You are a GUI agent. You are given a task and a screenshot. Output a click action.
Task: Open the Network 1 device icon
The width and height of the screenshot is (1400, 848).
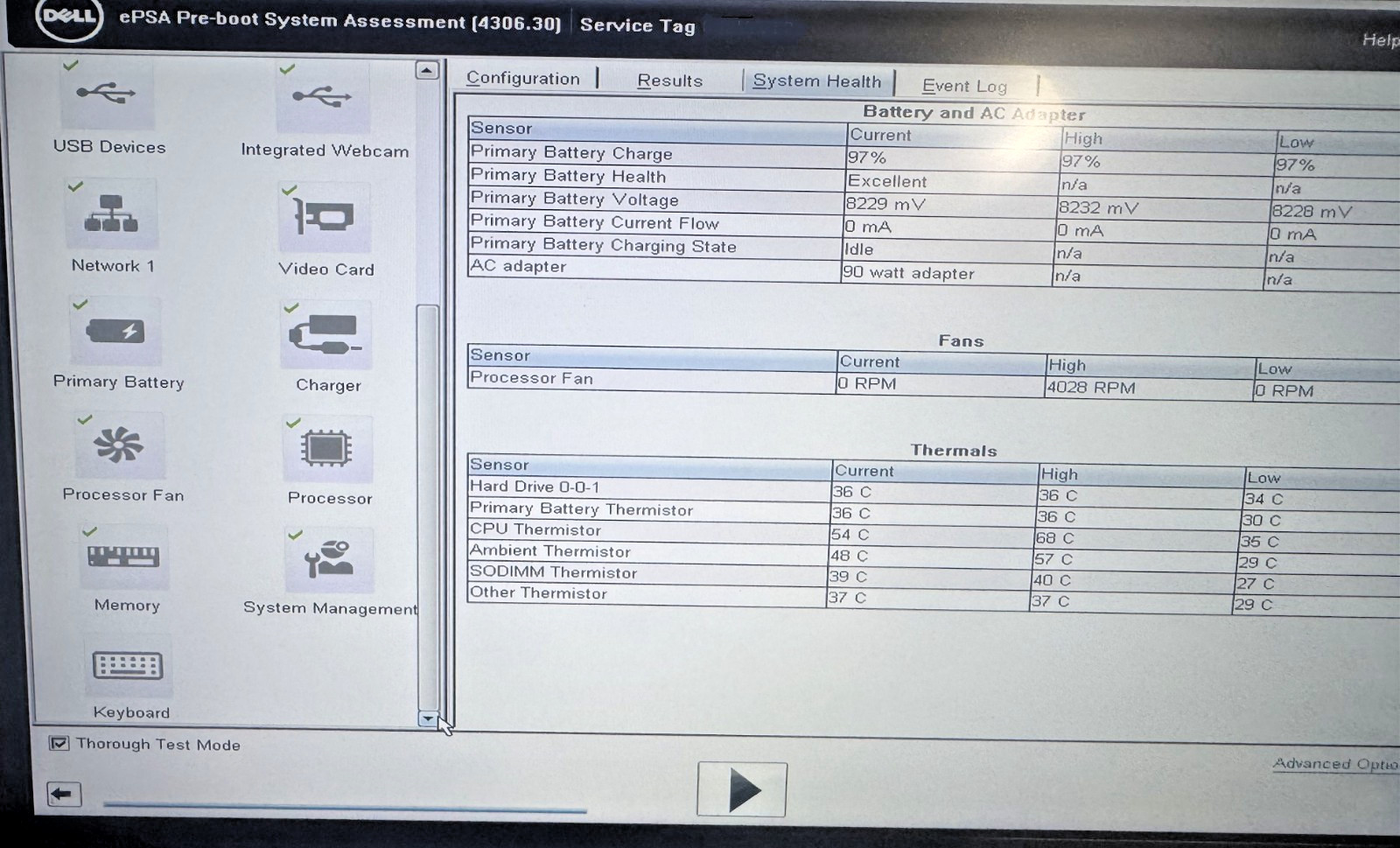111,214
